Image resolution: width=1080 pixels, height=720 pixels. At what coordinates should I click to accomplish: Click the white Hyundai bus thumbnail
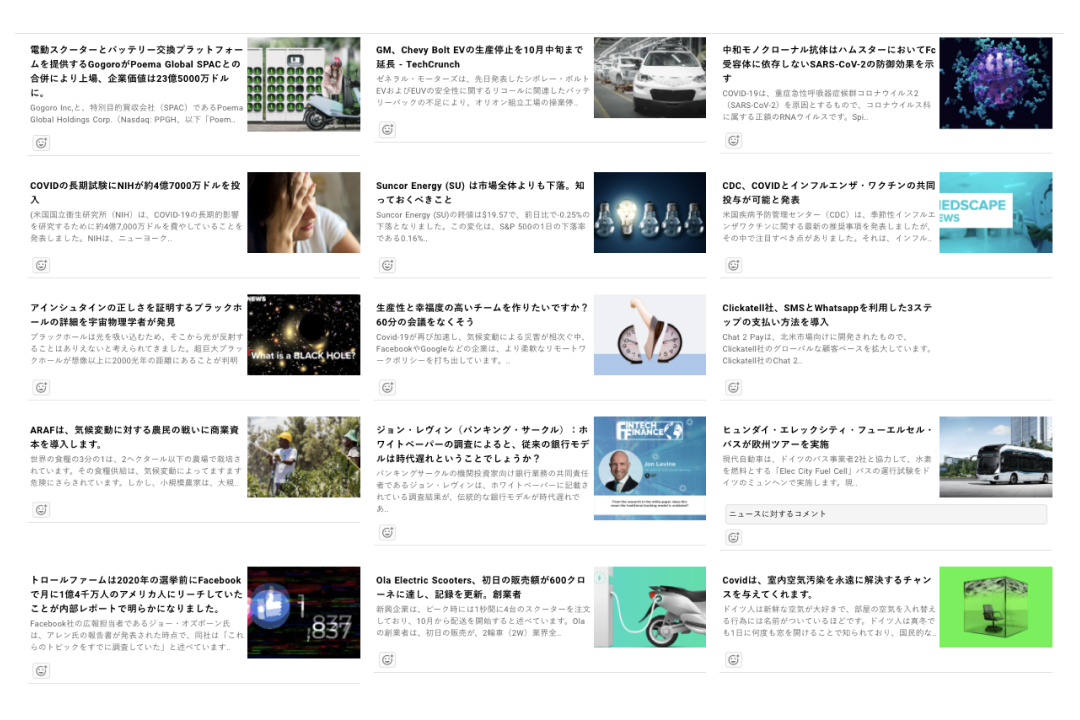[x=995, y=457]
